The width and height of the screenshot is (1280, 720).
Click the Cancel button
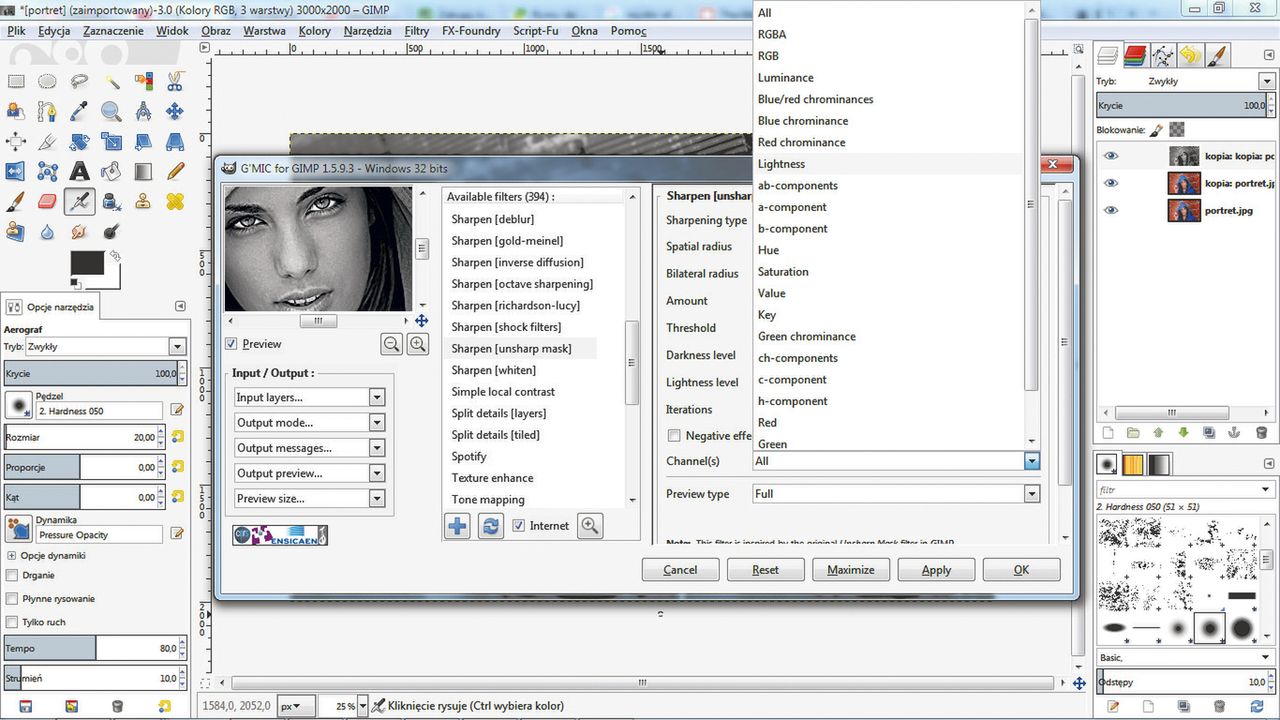(x=680, y=570)
